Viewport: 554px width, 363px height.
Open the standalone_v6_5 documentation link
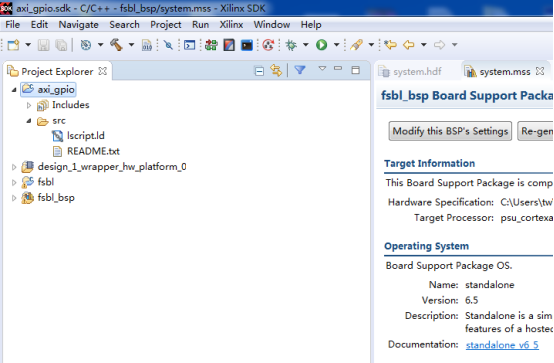[x=502, y=345]
